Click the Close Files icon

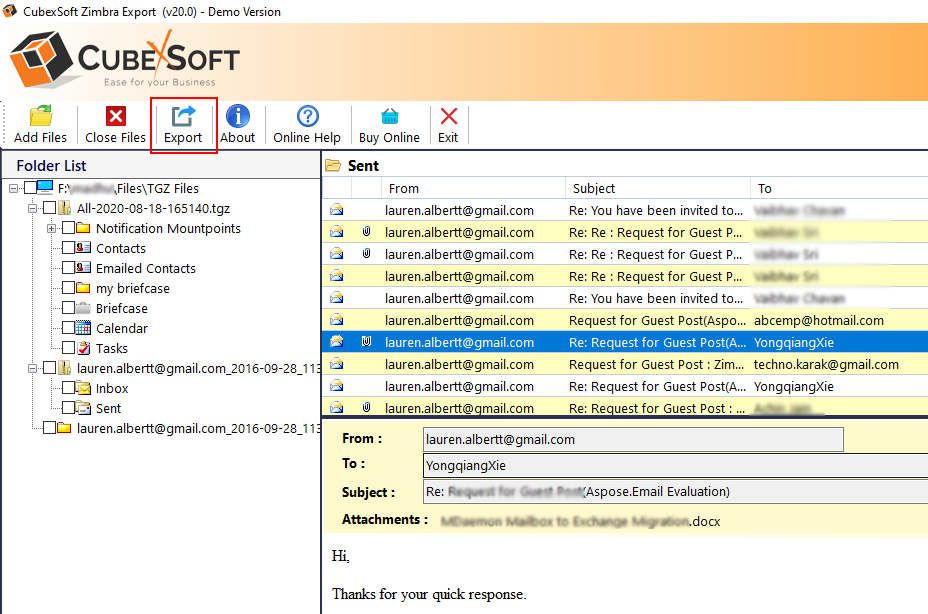116,117
